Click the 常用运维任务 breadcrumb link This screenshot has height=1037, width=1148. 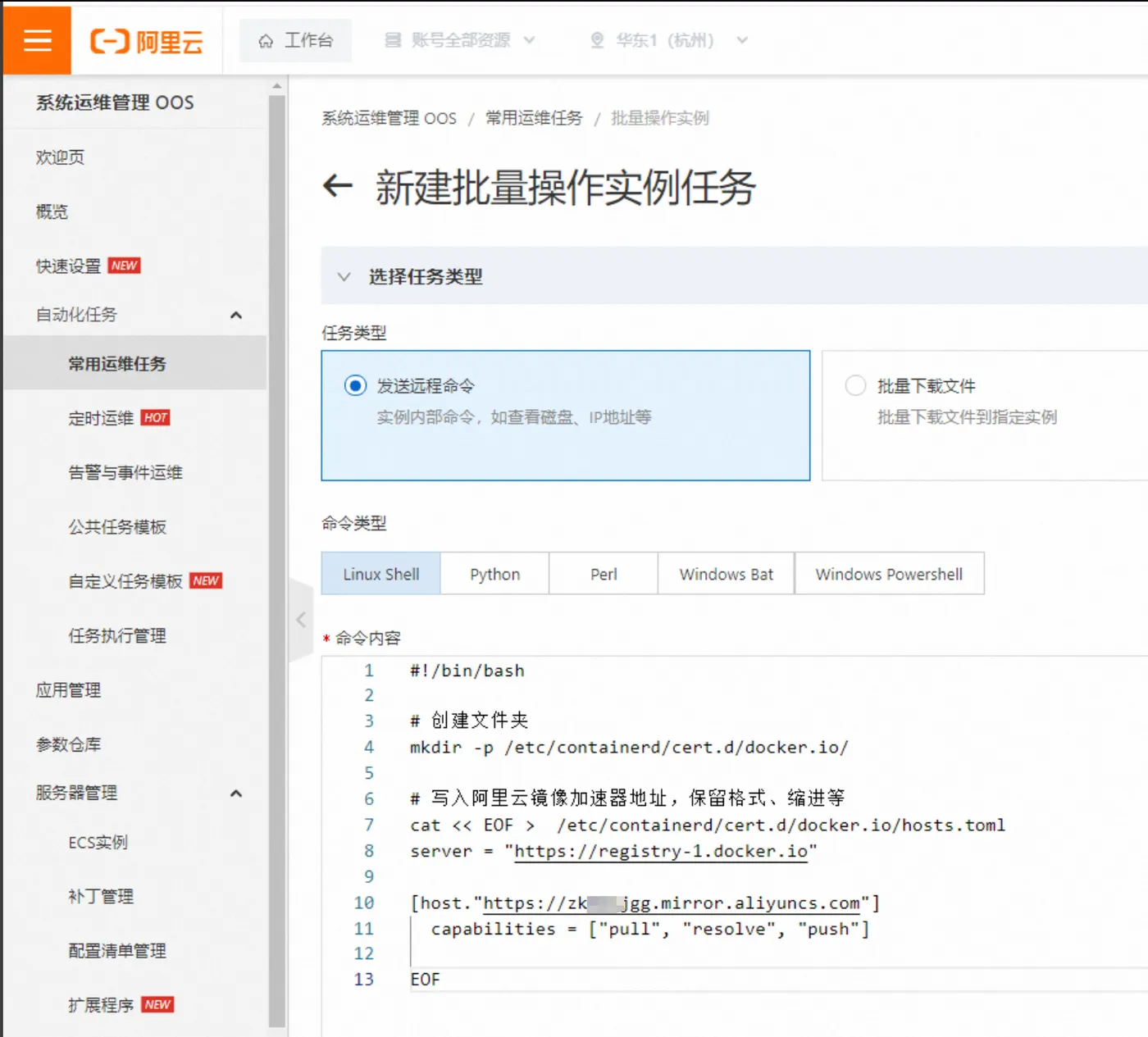pos(534,118)
